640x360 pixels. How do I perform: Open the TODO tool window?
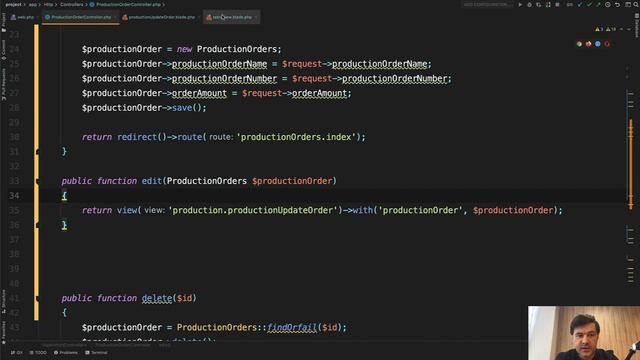[38, 352]
